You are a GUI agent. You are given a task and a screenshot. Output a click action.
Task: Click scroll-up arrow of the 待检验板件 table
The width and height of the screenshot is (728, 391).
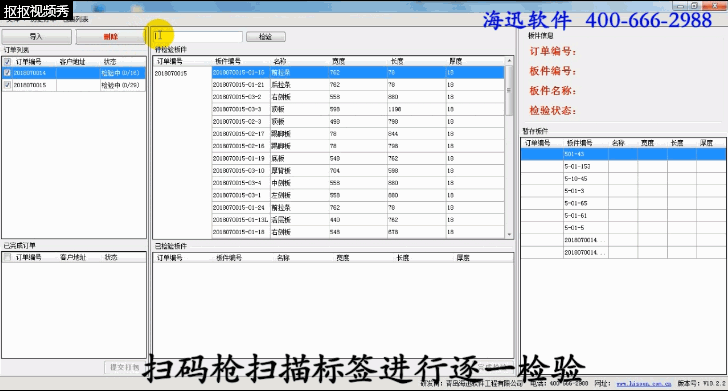click(x=509, y=61)
